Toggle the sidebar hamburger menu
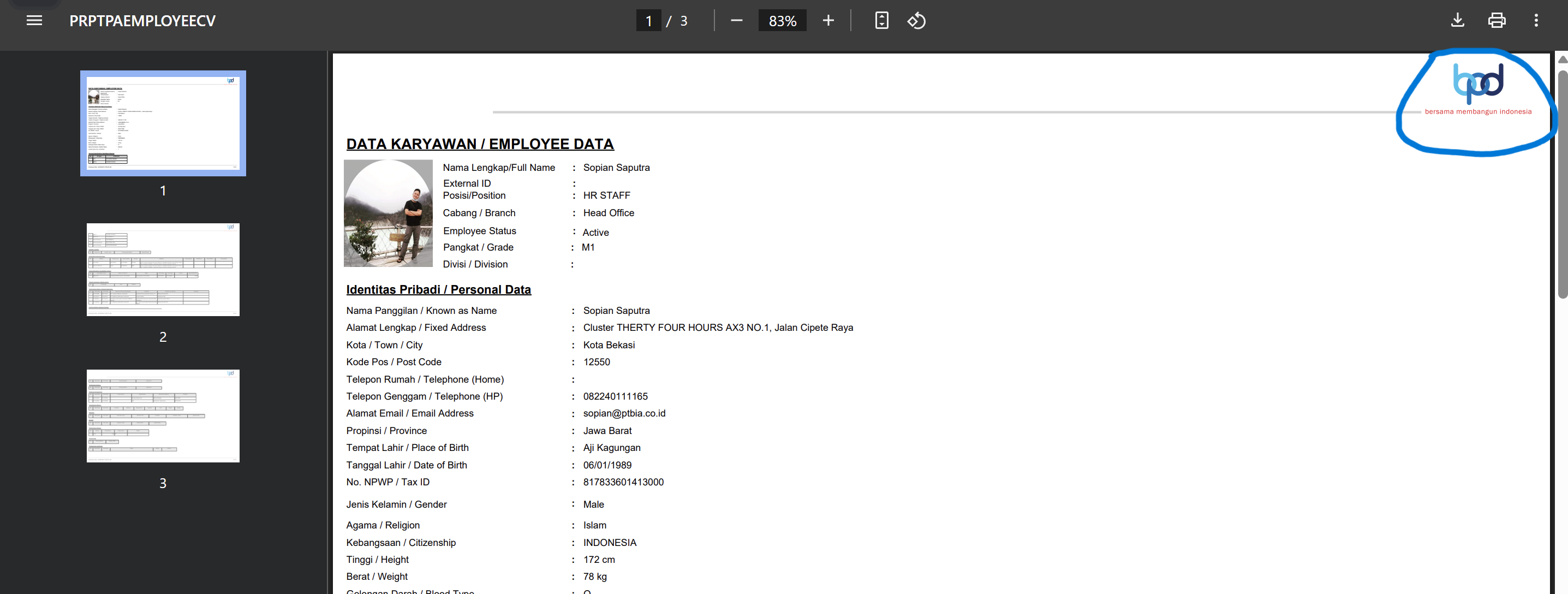 [x=35, y=21]
